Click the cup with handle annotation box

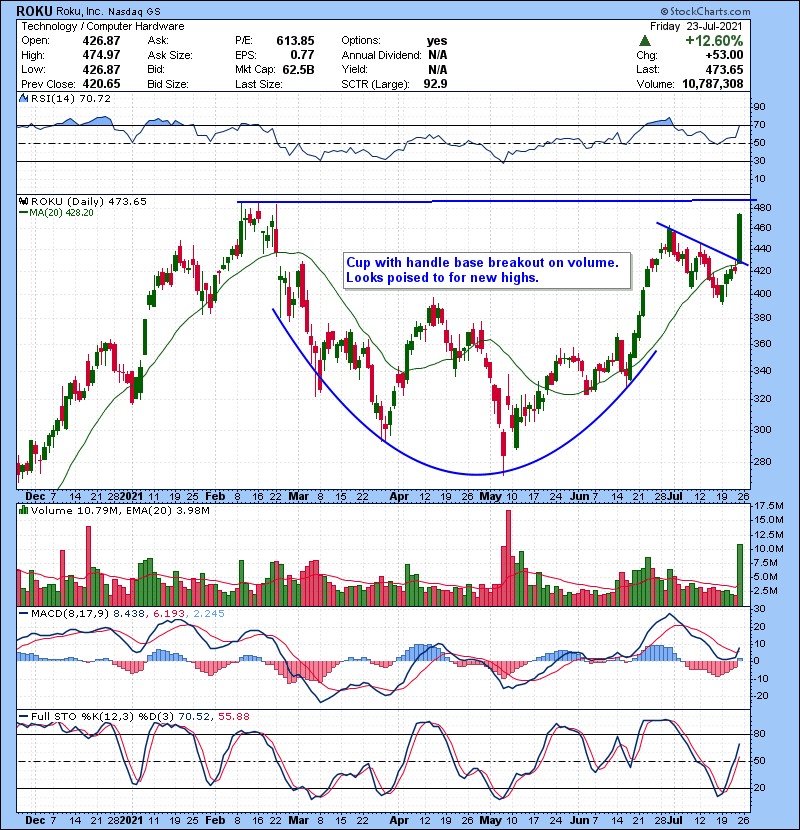(x=487, y=270)
